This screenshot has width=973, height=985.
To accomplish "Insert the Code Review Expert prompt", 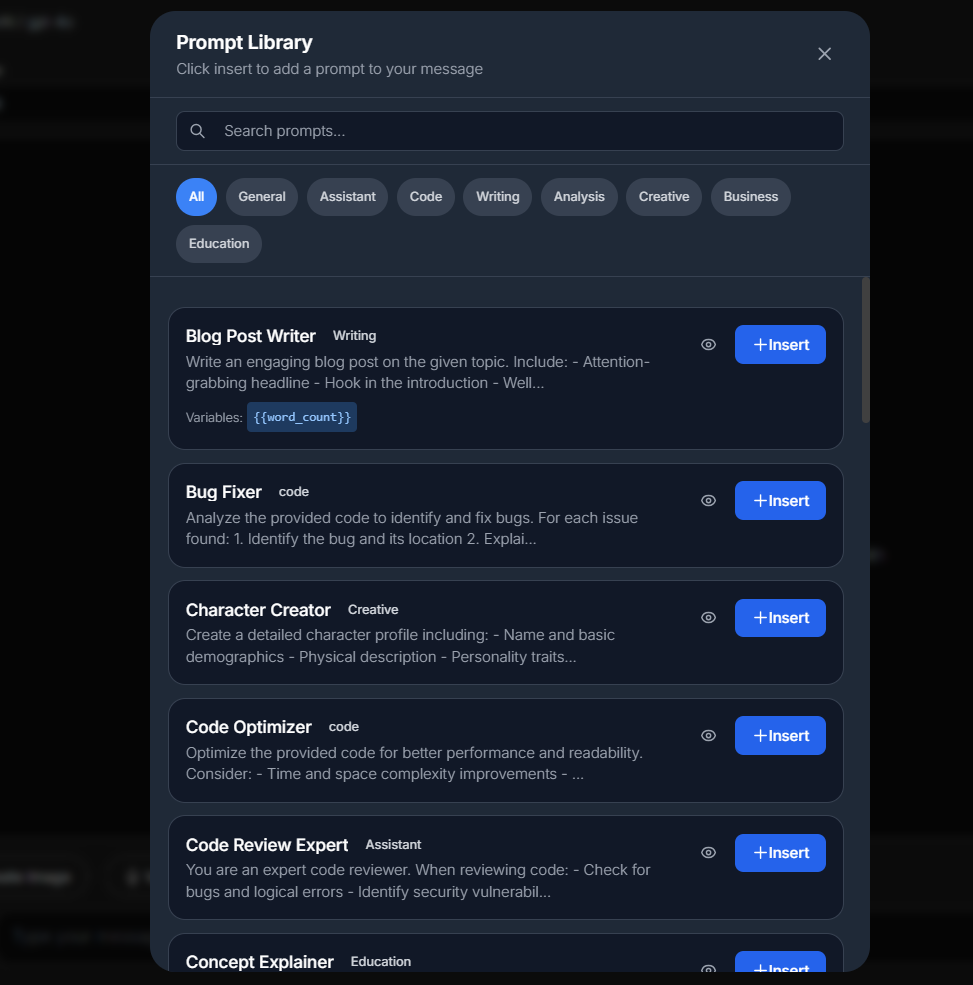I will [780, 852].
